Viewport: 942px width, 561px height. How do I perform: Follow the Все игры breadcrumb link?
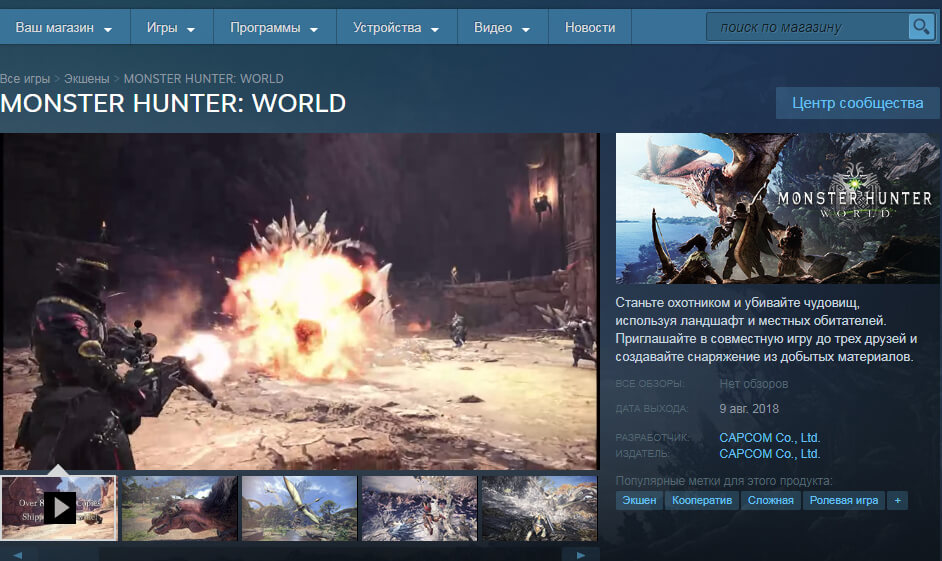point(25,79)
